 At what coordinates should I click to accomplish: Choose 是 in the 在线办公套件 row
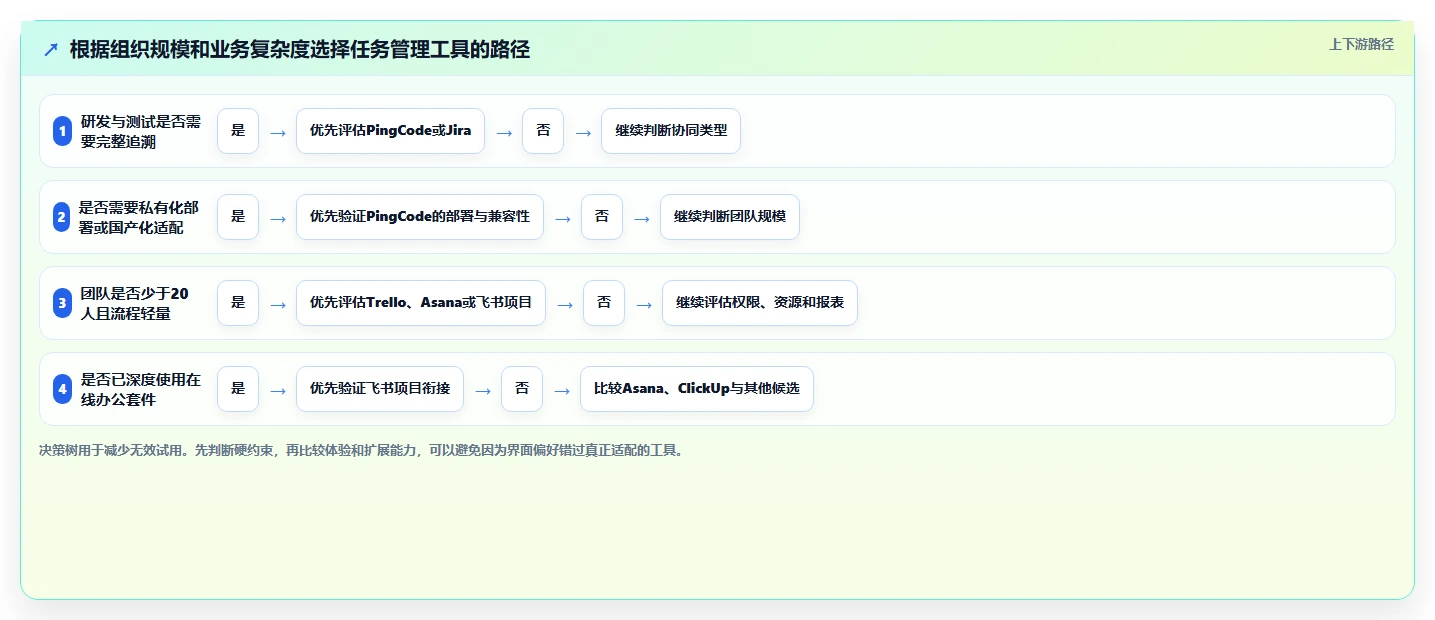pos(238,389)
